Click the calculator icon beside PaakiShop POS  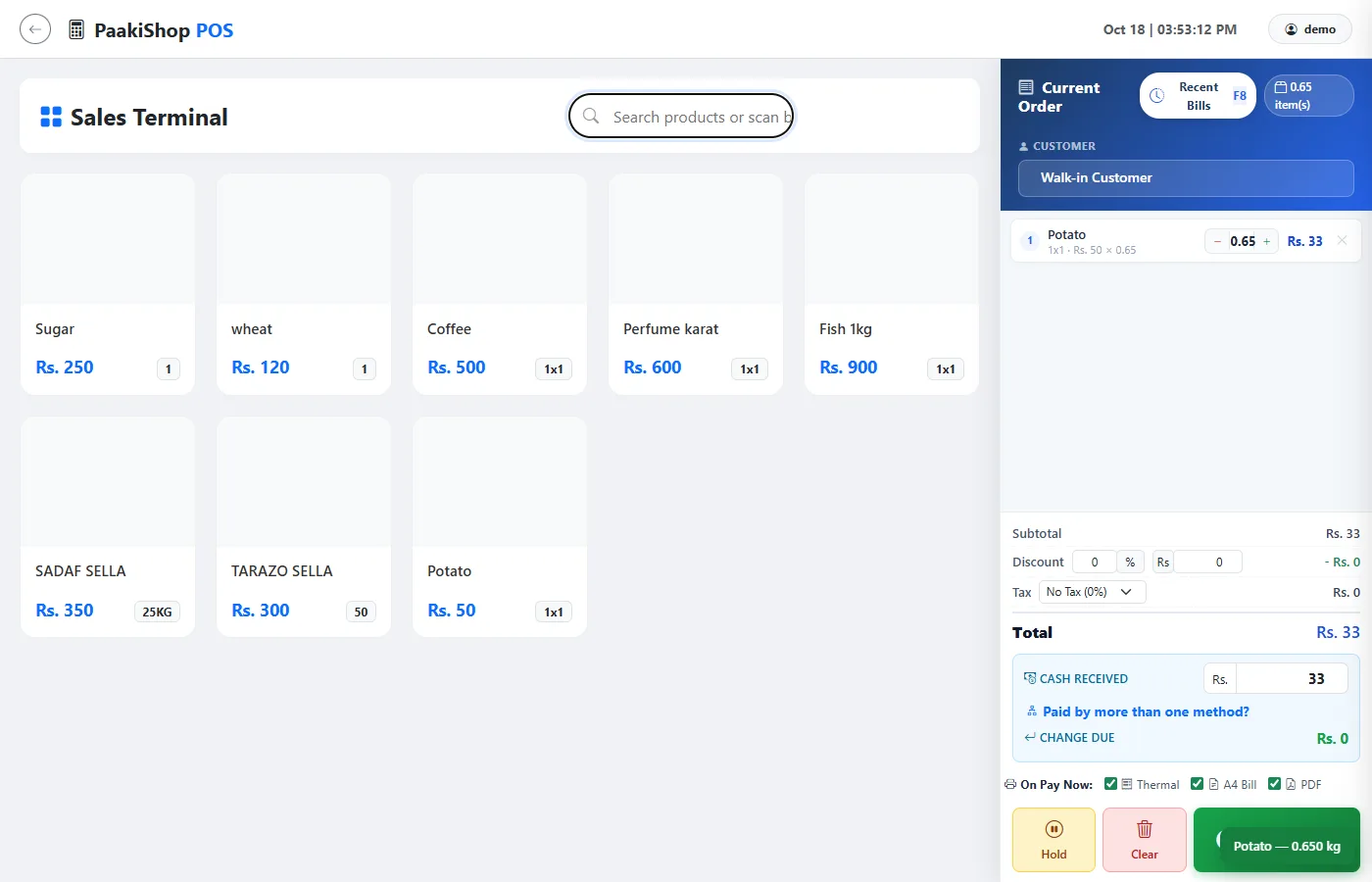tap(76, 29)
